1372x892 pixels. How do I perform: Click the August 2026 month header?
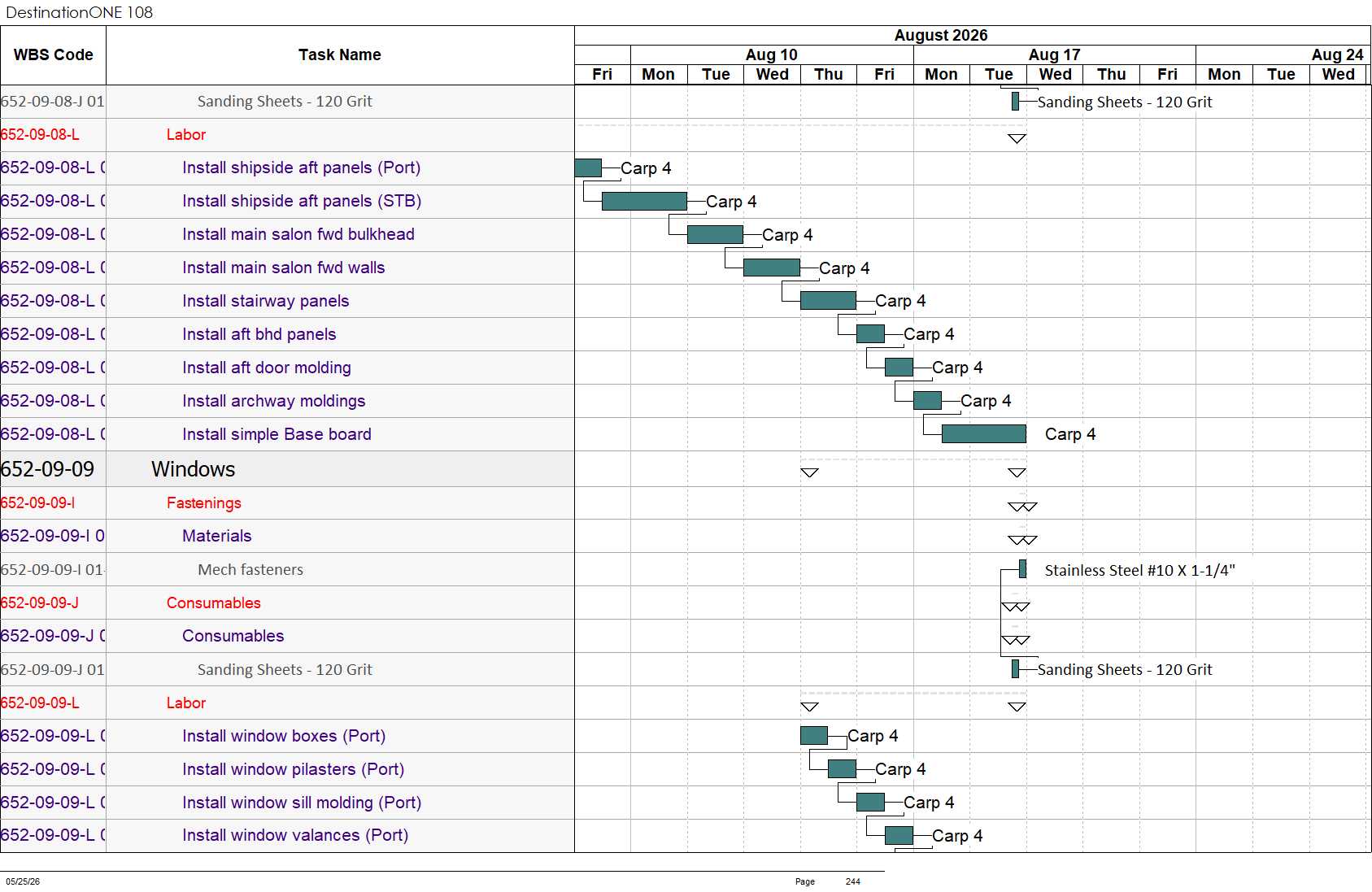(941, 35)
